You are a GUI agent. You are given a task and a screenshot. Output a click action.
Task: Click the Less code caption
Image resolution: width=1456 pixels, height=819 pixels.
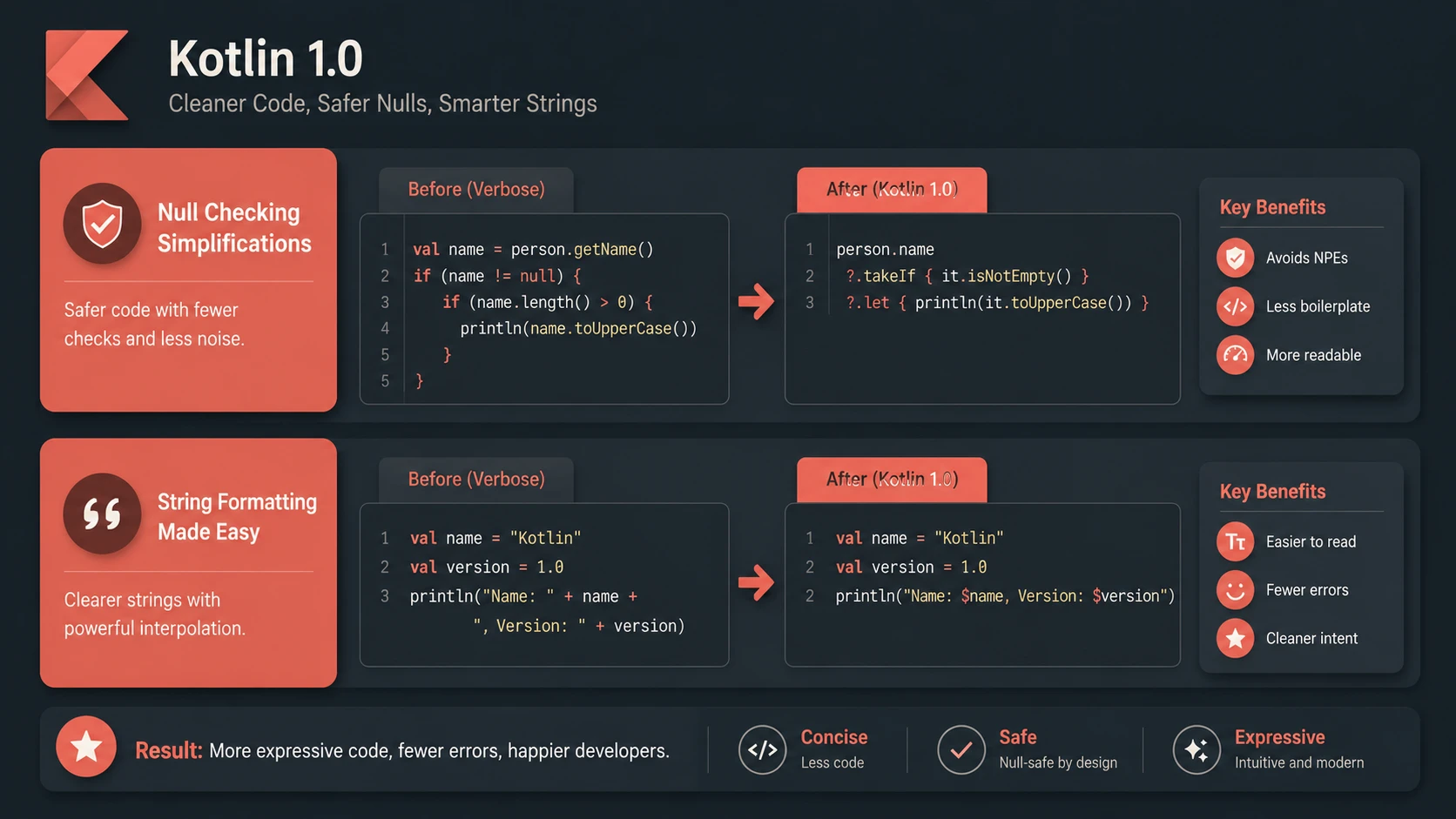tap(832, 762)
